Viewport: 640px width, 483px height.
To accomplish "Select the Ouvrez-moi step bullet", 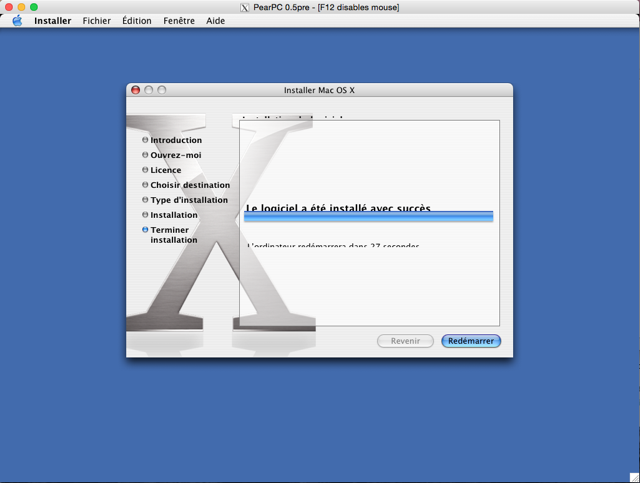I will 145,155.
